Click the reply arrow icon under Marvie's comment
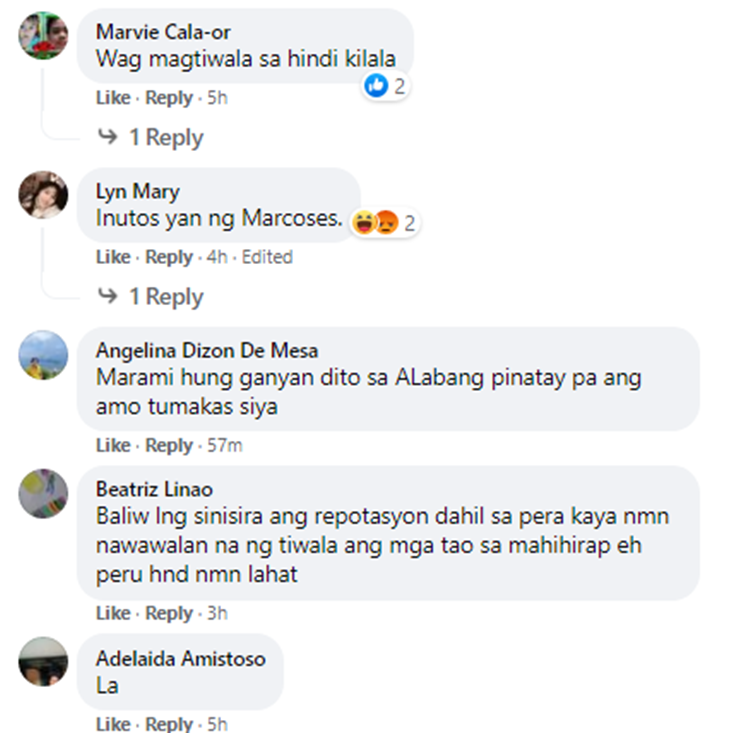Screen dimensions: 750x733 (x=108, y=137)
